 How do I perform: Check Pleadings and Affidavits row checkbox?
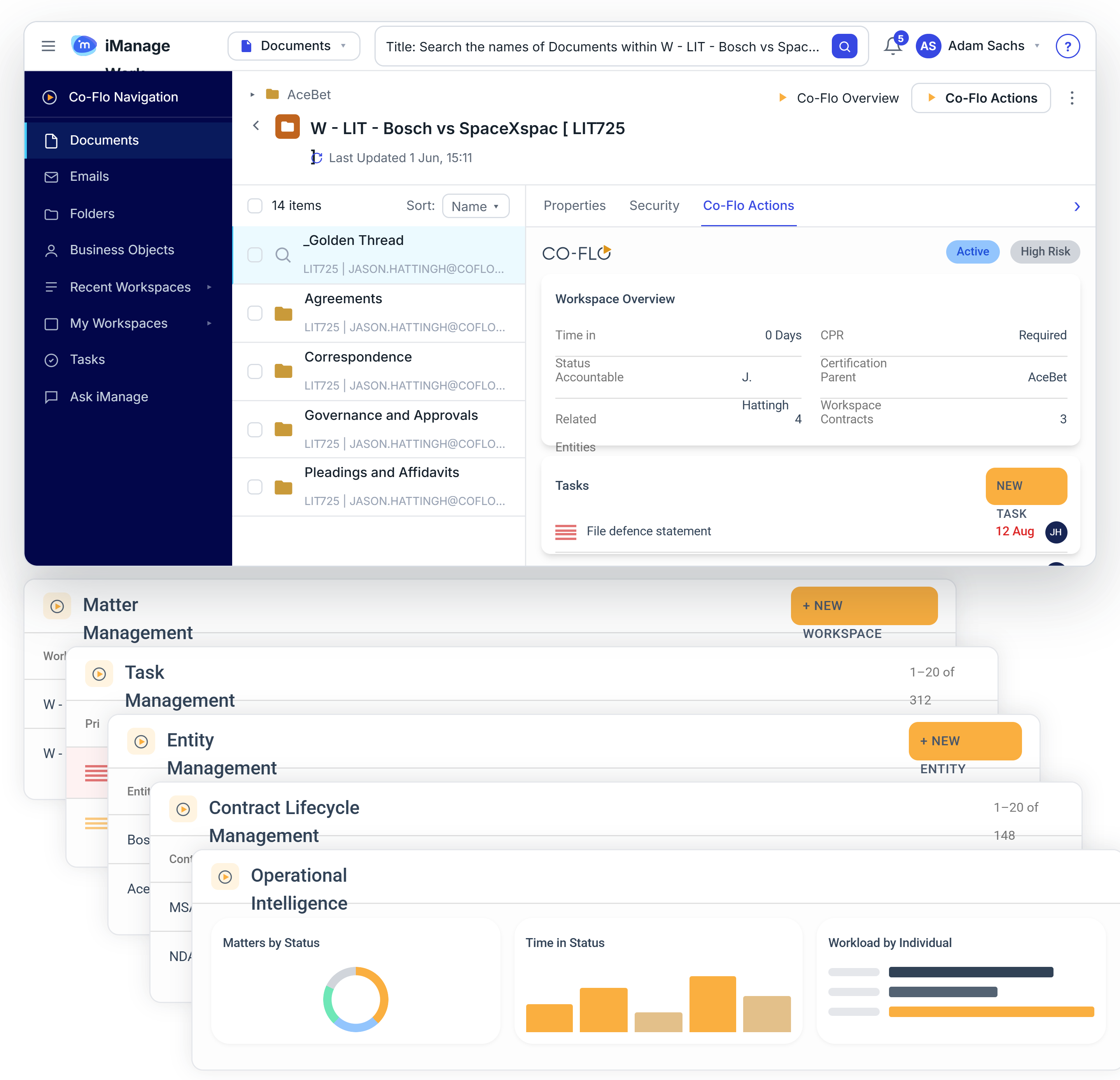pyautogui.click(x=255, y=487)
